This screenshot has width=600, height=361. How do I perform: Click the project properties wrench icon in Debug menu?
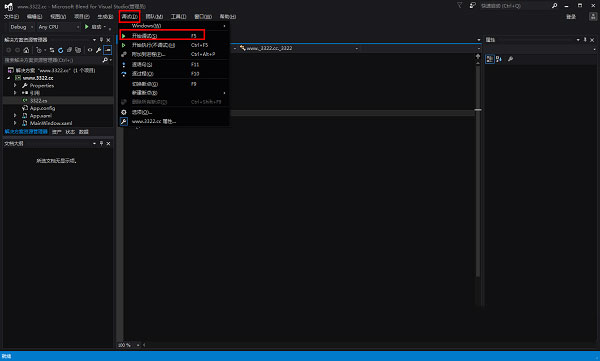click(x=124, y=121)
